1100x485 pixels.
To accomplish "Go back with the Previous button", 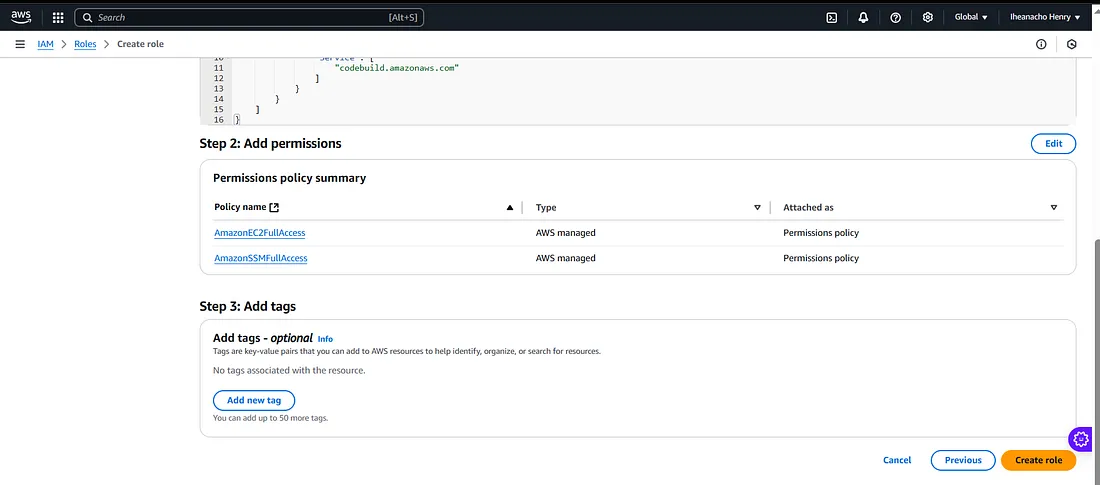I will [963, 460].
